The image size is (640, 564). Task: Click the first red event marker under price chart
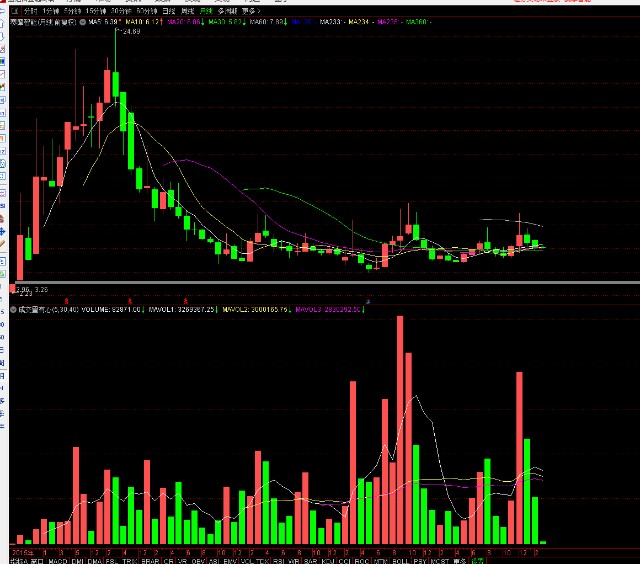(67, 301)
